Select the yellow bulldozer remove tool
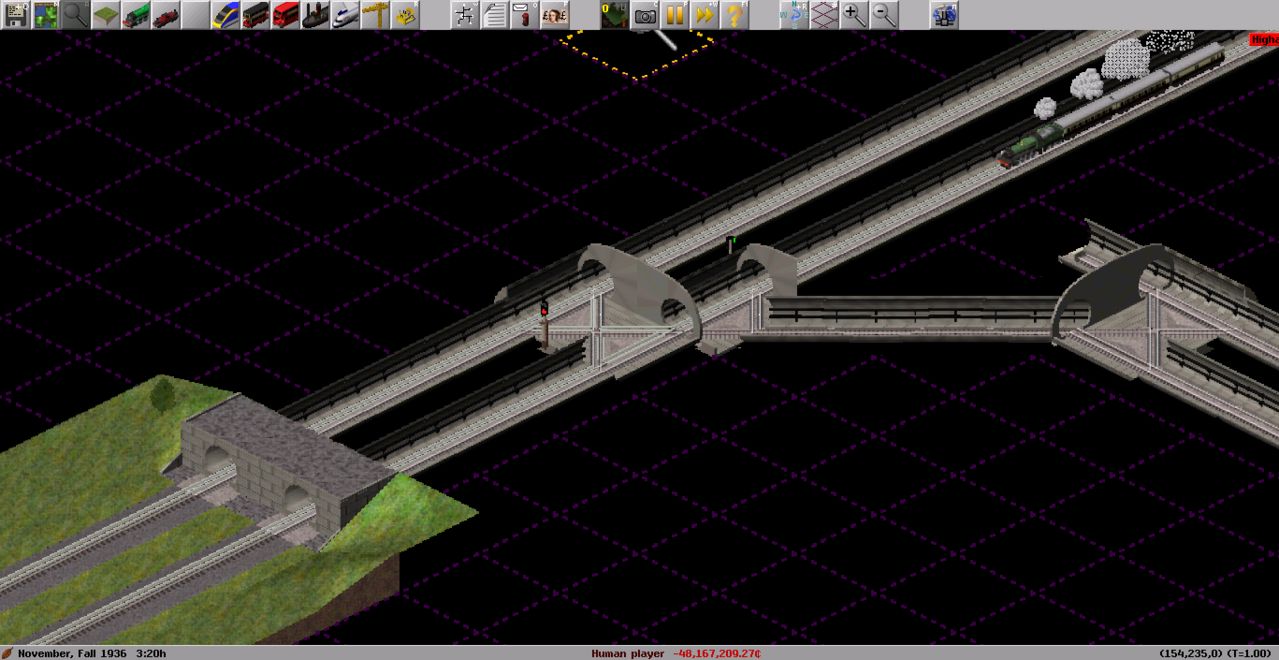The height and width of the screenshot is (660, 1279). click(405, 15)
